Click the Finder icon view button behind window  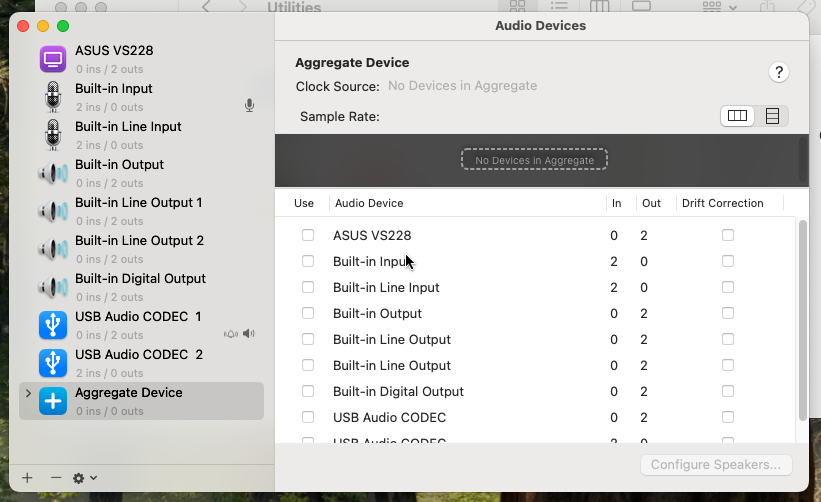(517, 6)
